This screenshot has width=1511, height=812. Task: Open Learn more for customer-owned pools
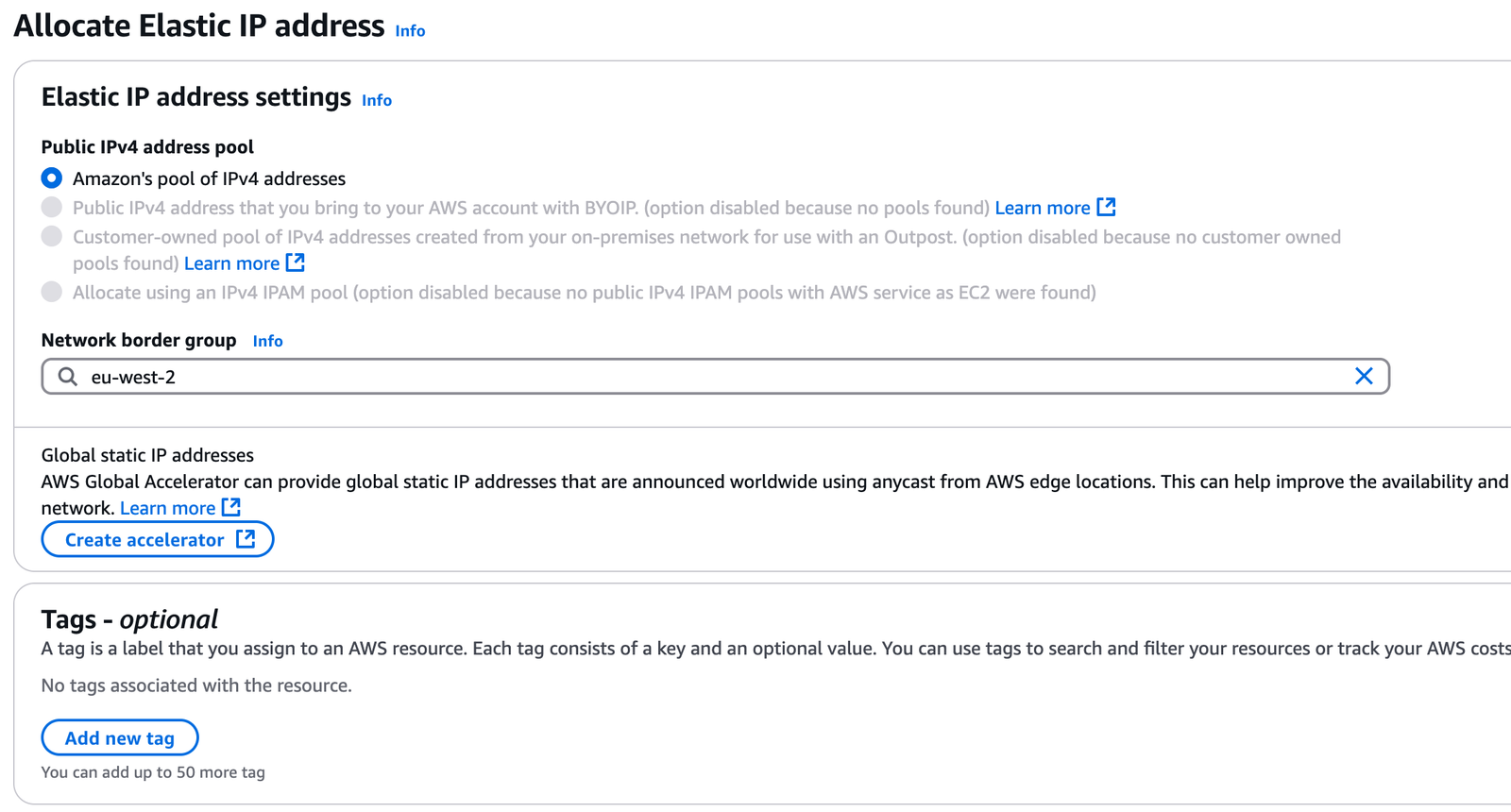(x=231, y=262)
